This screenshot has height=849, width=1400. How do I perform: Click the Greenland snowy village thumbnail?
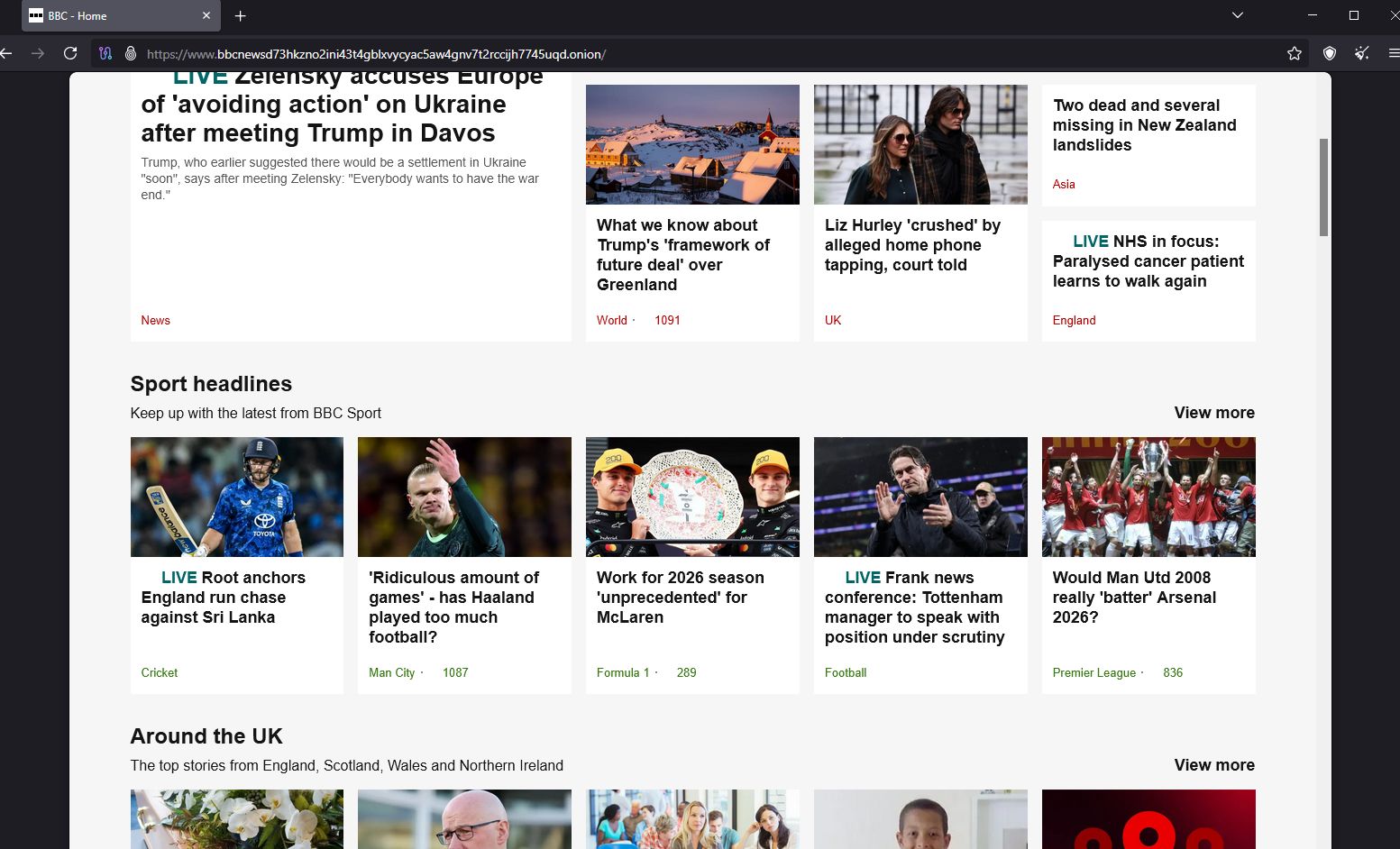click(x=692, y=144)
